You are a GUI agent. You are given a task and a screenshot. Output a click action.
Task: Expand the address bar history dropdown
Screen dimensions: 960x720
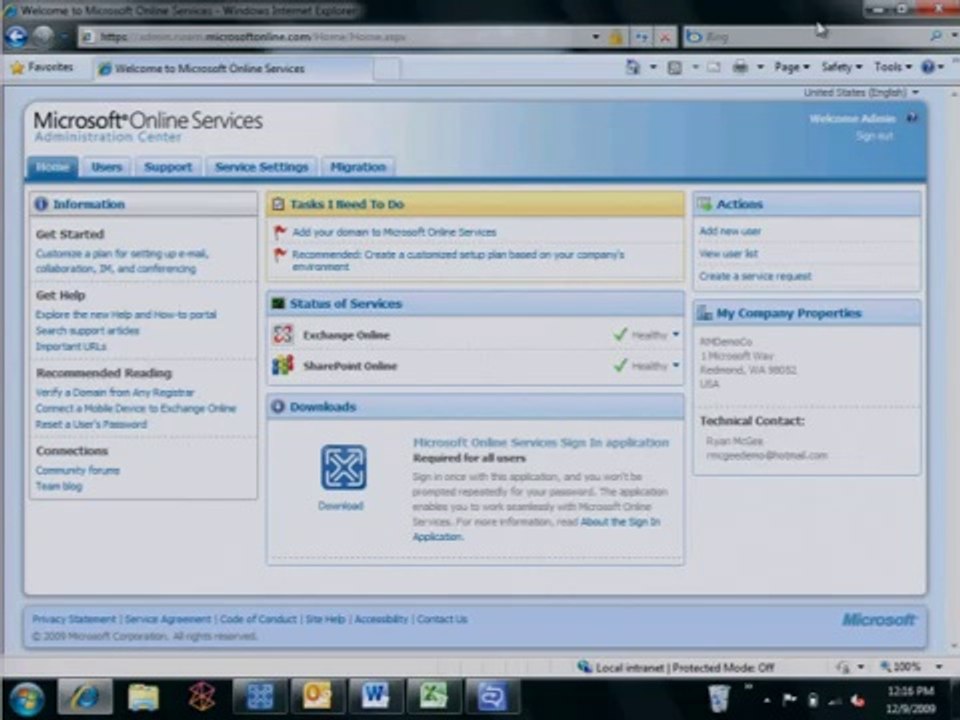tap(596, 37)
